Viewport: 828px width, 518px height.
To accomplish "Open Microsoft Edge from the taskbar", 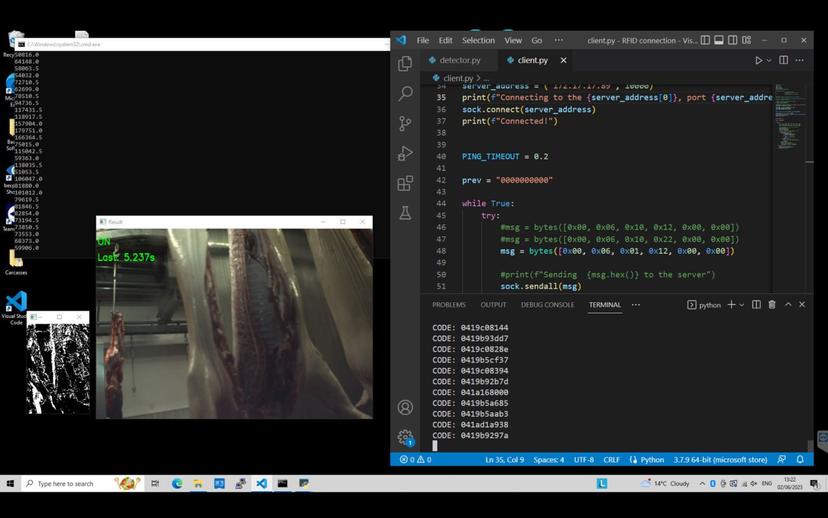I will point(177,483).
